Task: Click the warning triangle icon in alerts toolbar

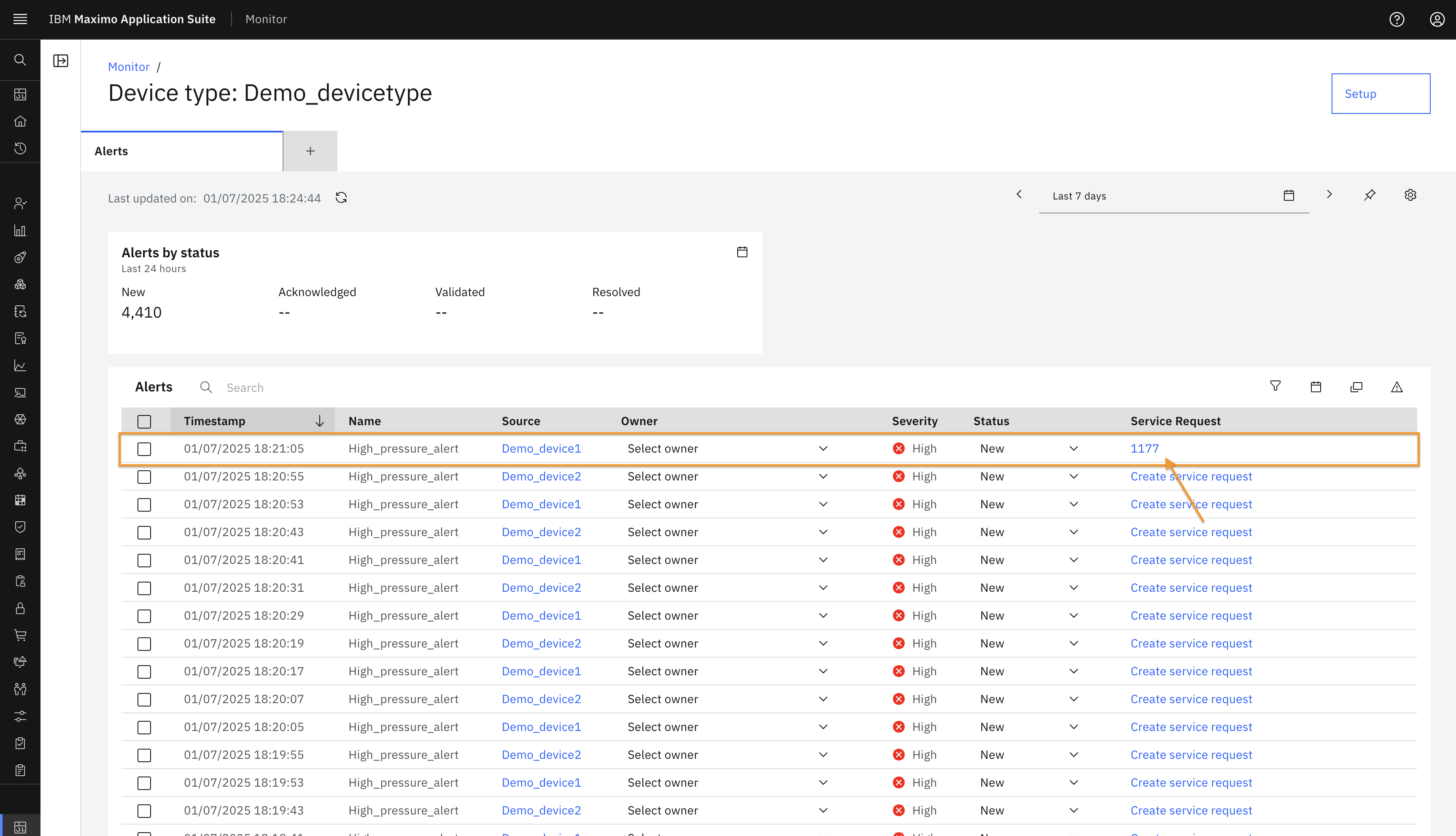Action: click(x=1397, y=387)
